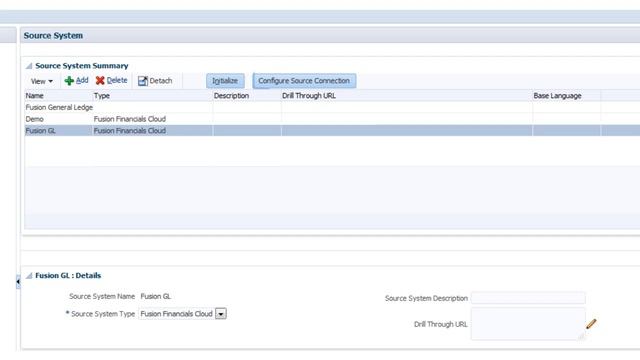Click the Source System page title
Viewport: 640px width, 360px height.
(x=53, y=36)
